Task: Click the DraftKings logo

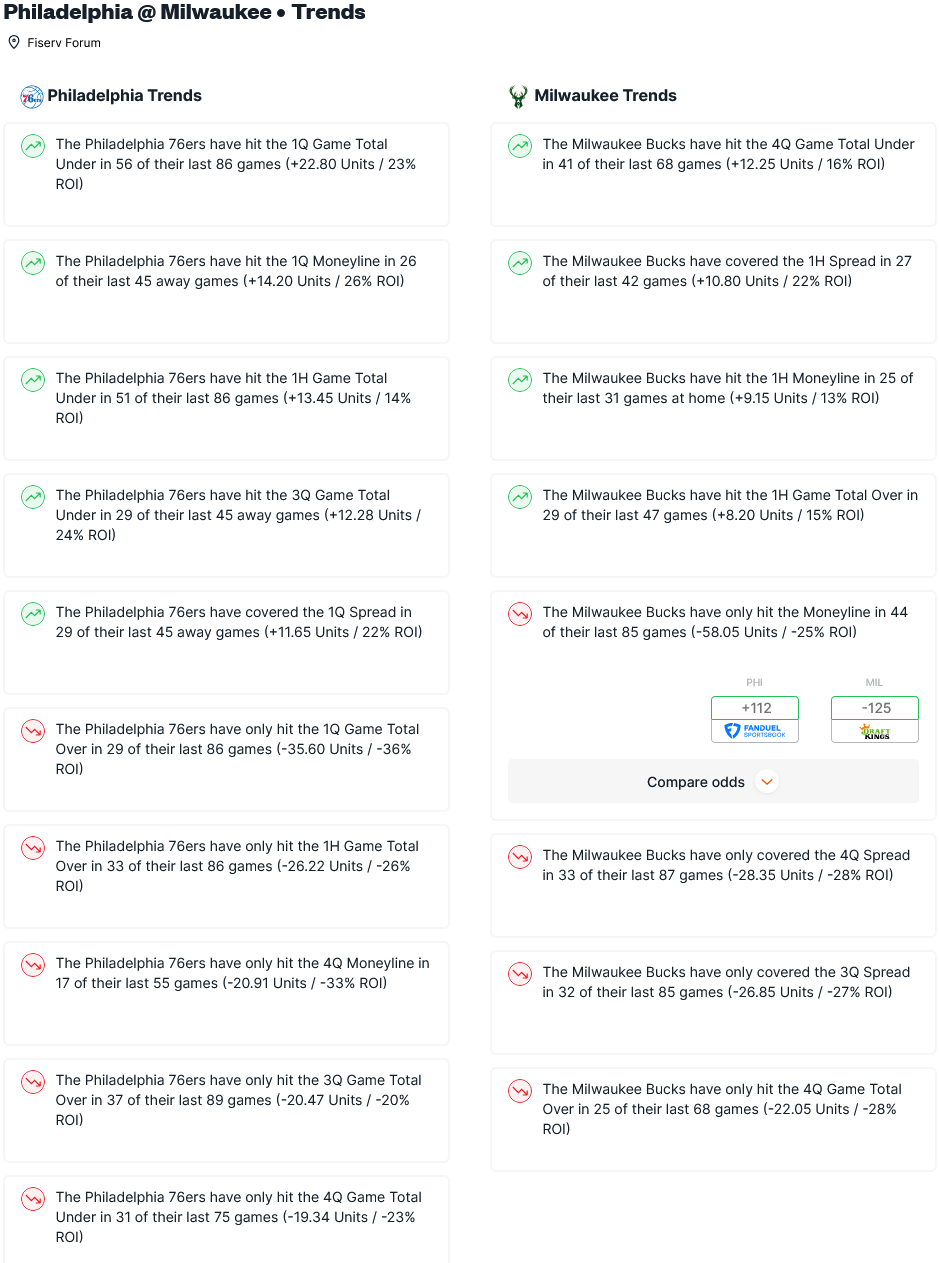Action: 875,731
